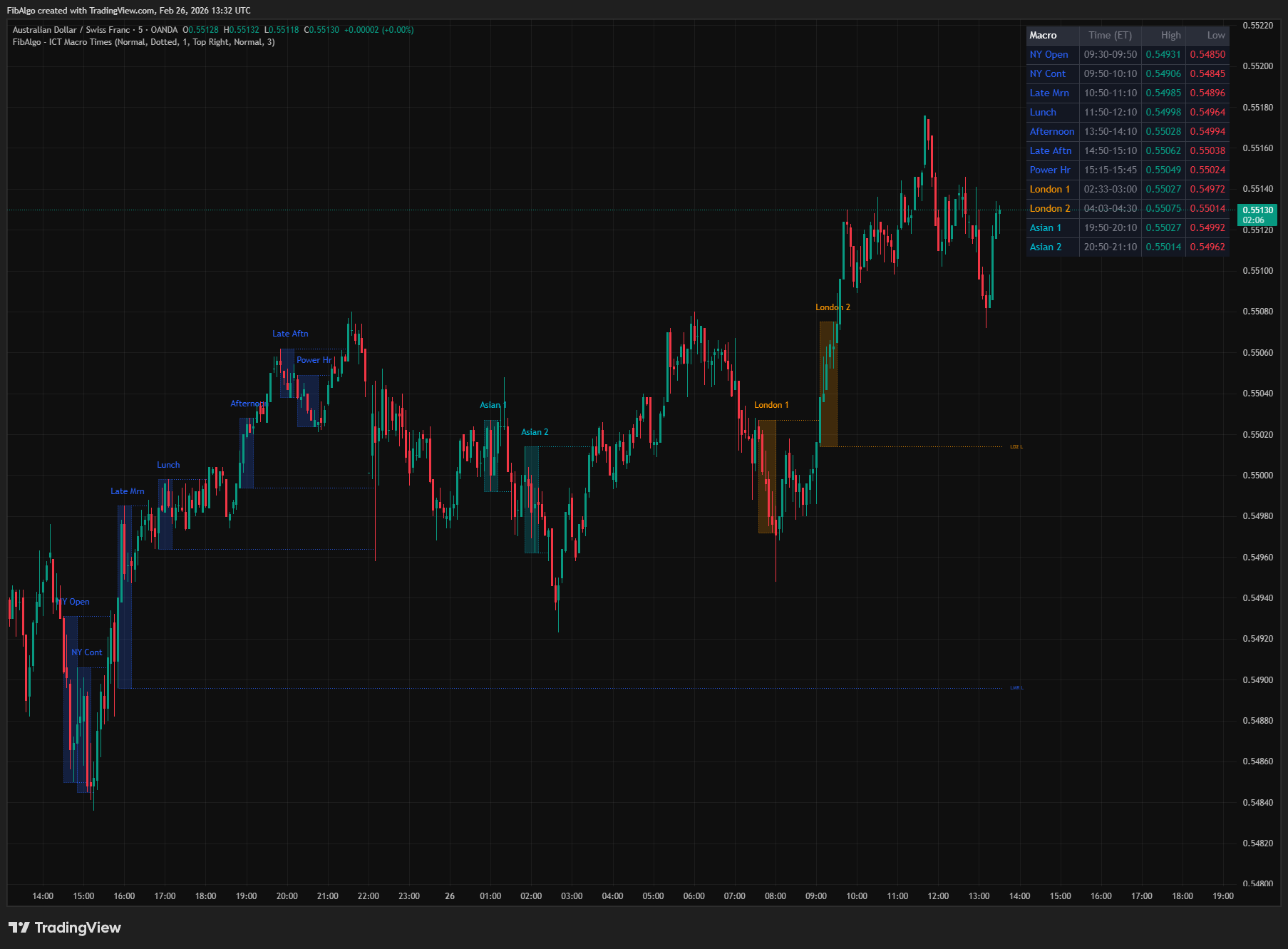Screen dimensions: 1288x949
Task: Click the London 1 label above its orange zone
Action: (771, 404)
